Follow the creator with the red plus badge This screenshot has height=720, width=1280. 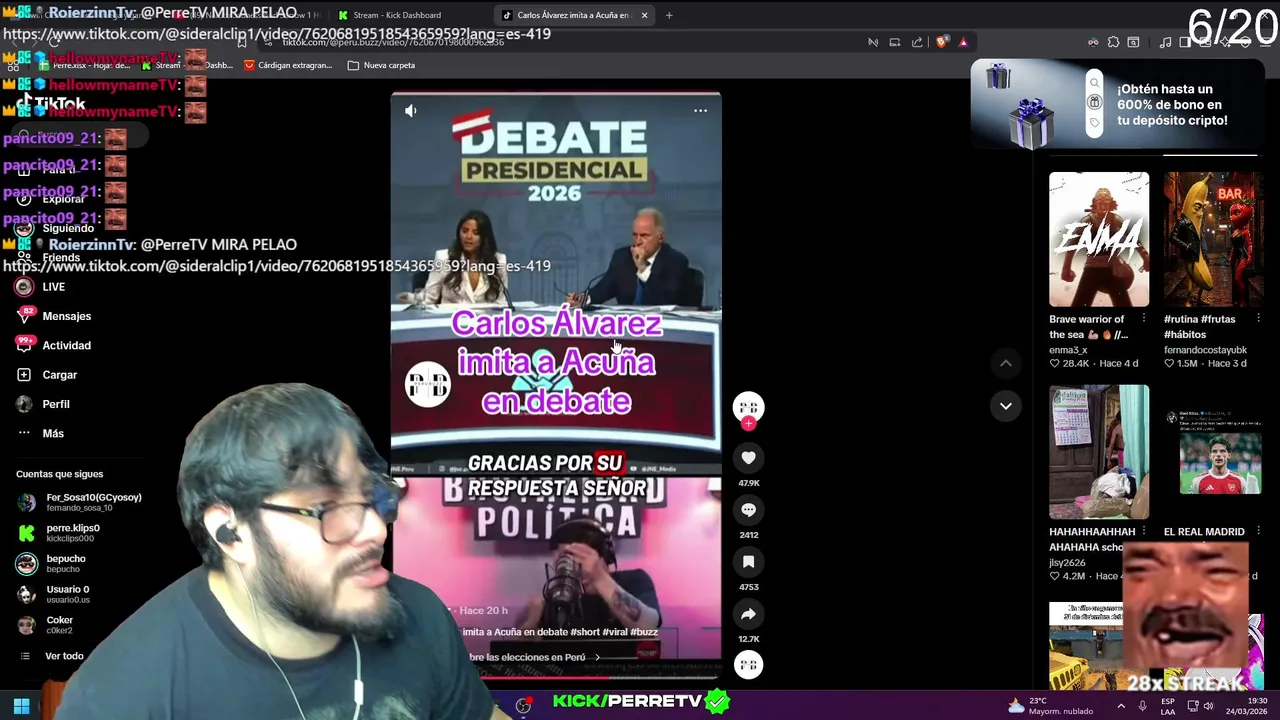[x=748, y=424]
